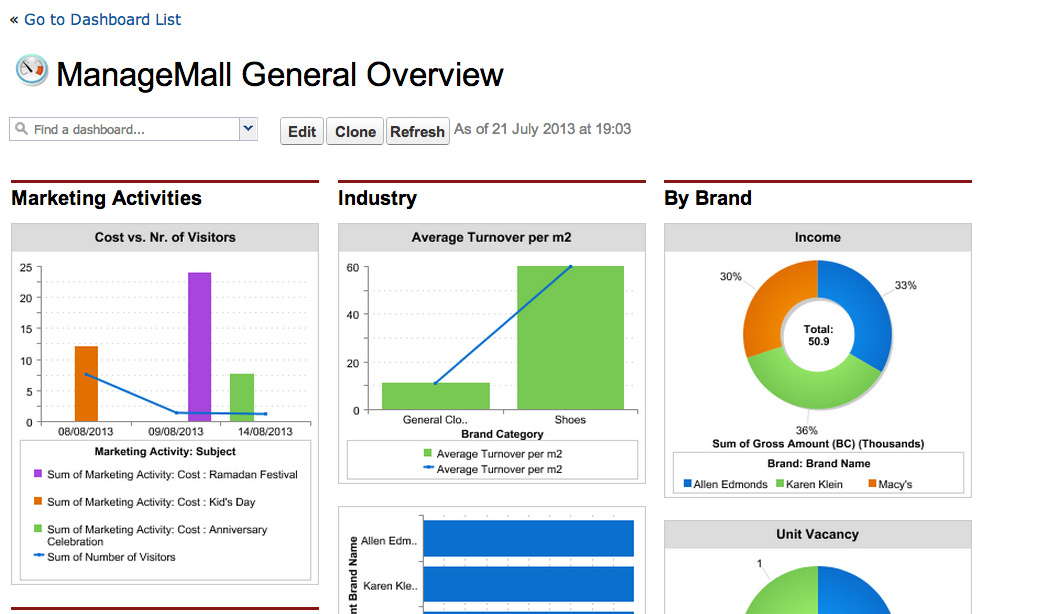Click the purple Ramadan Festival legend swatch
Image resolution: width=1044 pixels, height=614 pixels.
38,473
